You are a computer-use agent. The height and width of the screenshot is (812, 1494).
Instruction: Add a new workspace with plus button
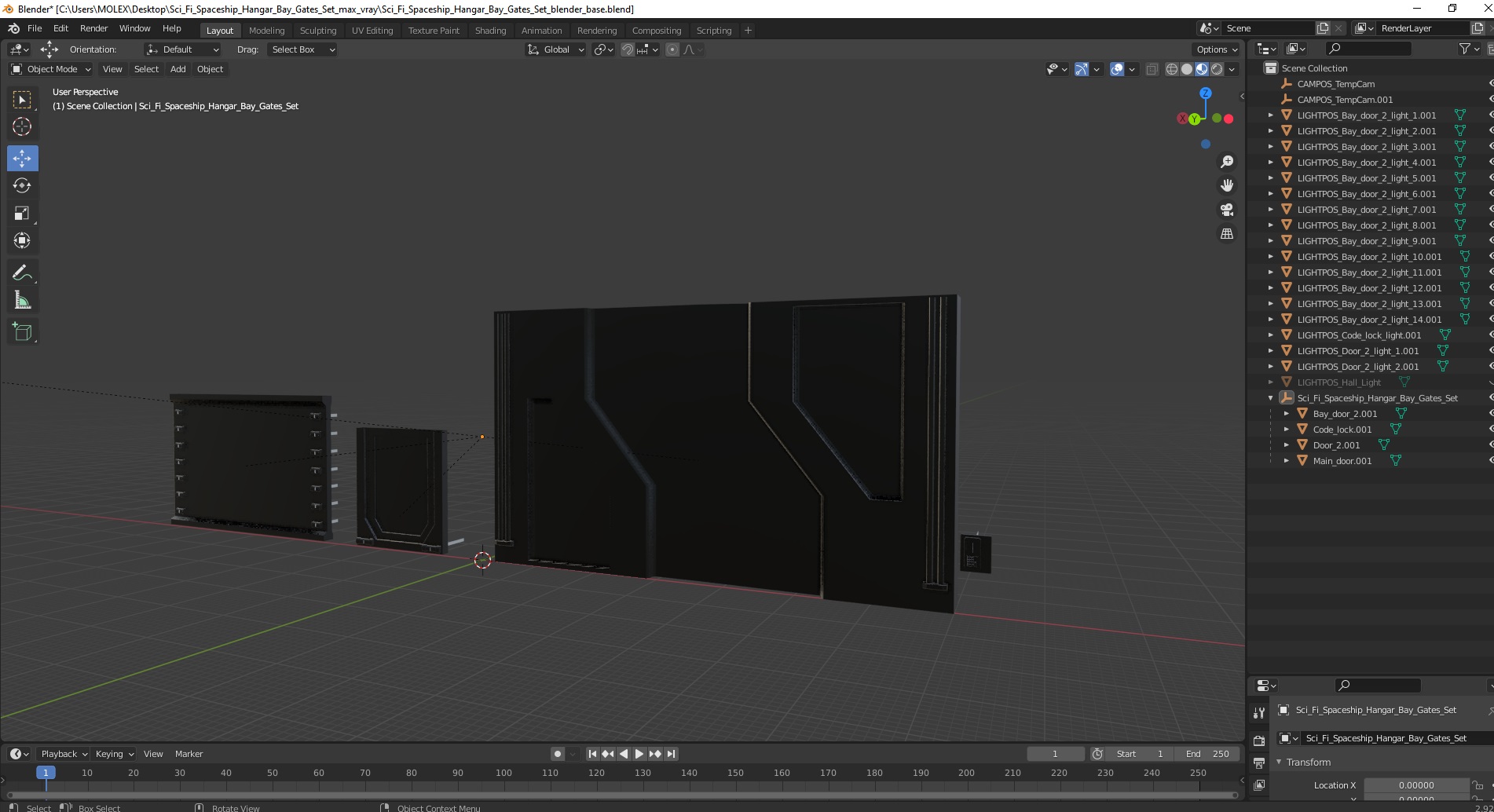tap(748, 31)
